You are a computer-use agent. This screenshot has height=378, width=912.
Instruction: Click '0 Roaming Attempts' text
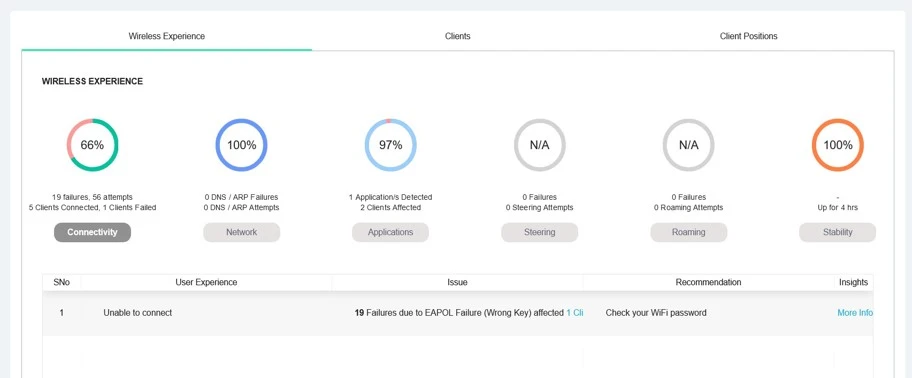689,208
